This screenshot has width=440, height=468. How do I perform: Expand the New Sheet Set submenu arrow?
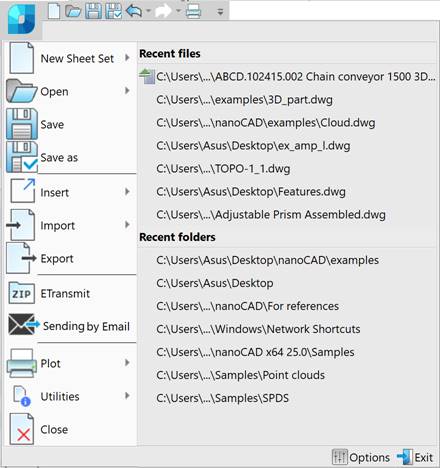pyautogui.click(x=127, y=58)
